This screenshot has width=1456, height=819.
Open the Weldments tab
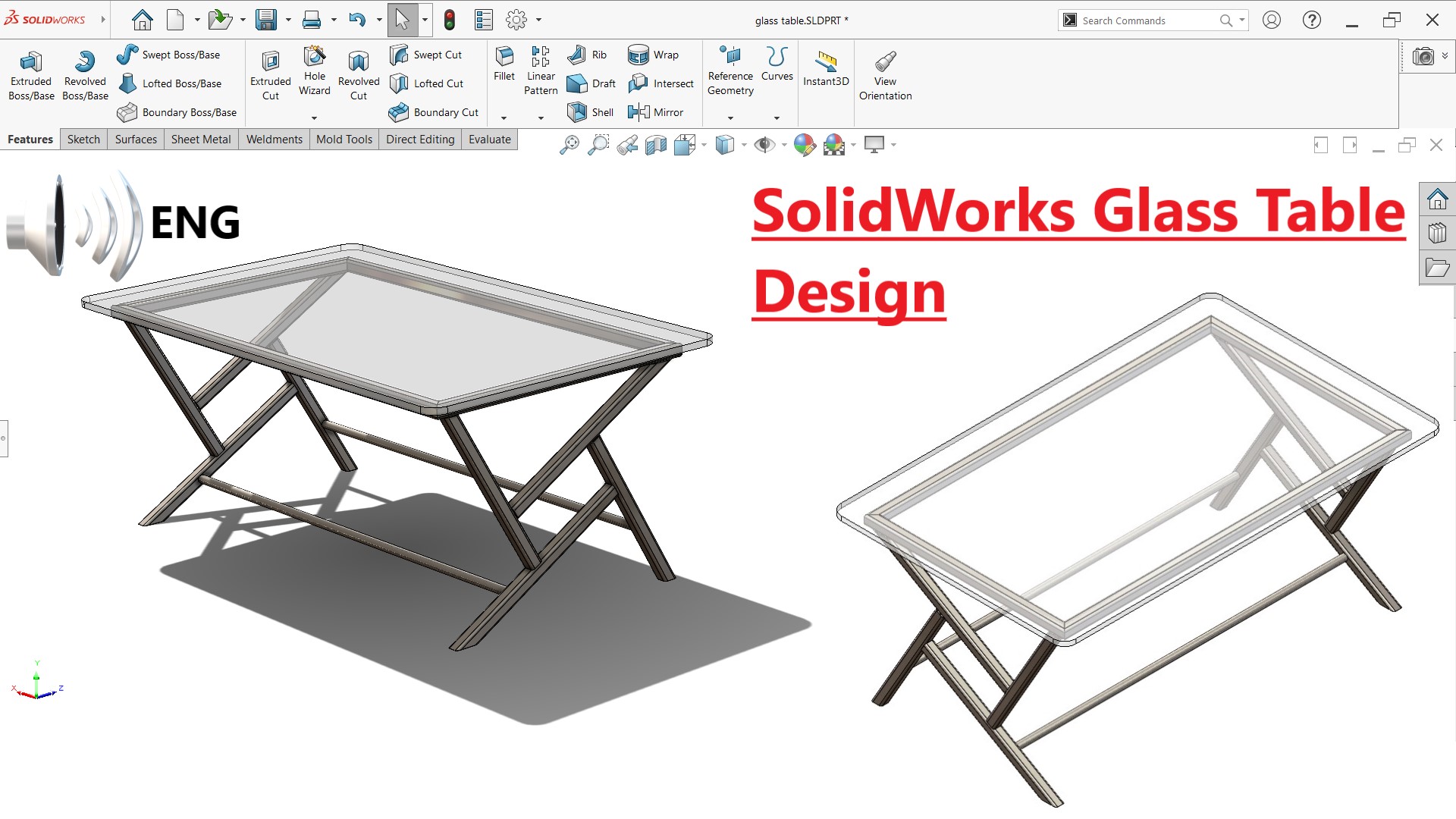point(275,140)
